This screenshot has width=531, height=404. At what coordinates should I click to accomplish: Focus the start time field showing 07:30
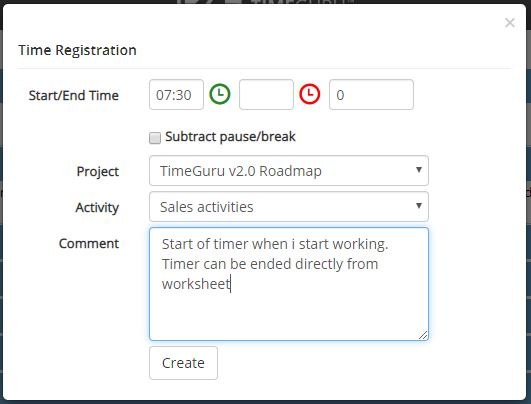click(176, 94)
